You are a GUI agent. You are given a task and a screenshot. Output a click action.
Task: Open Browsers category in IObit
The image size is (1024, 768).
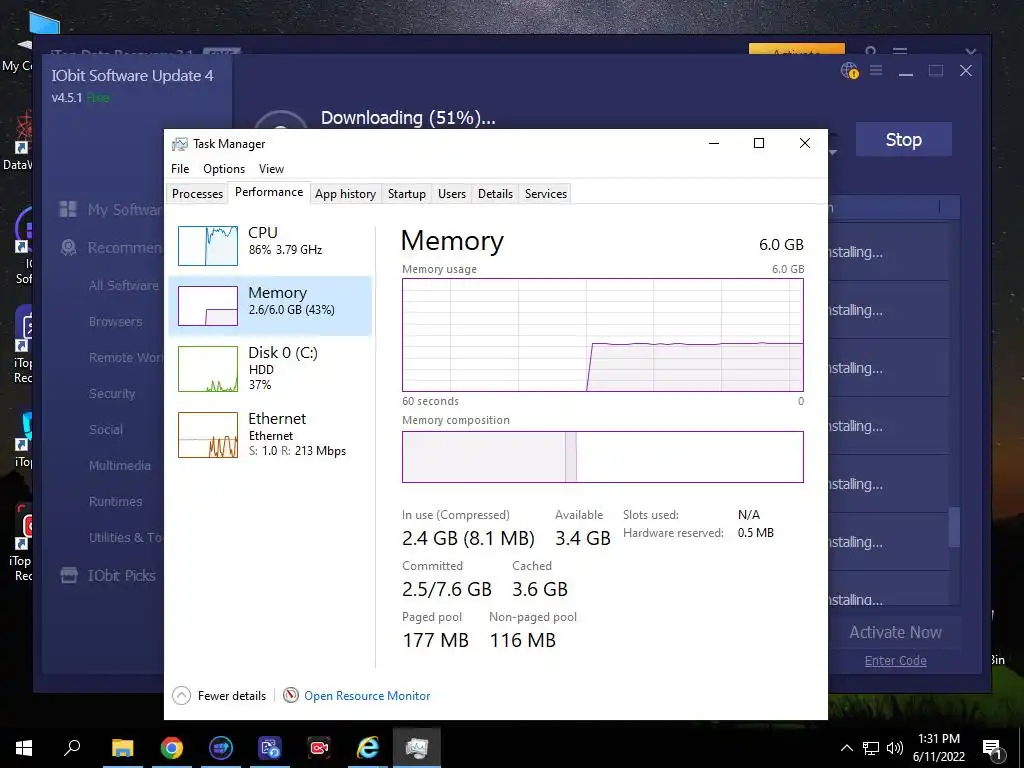[115, 321]
